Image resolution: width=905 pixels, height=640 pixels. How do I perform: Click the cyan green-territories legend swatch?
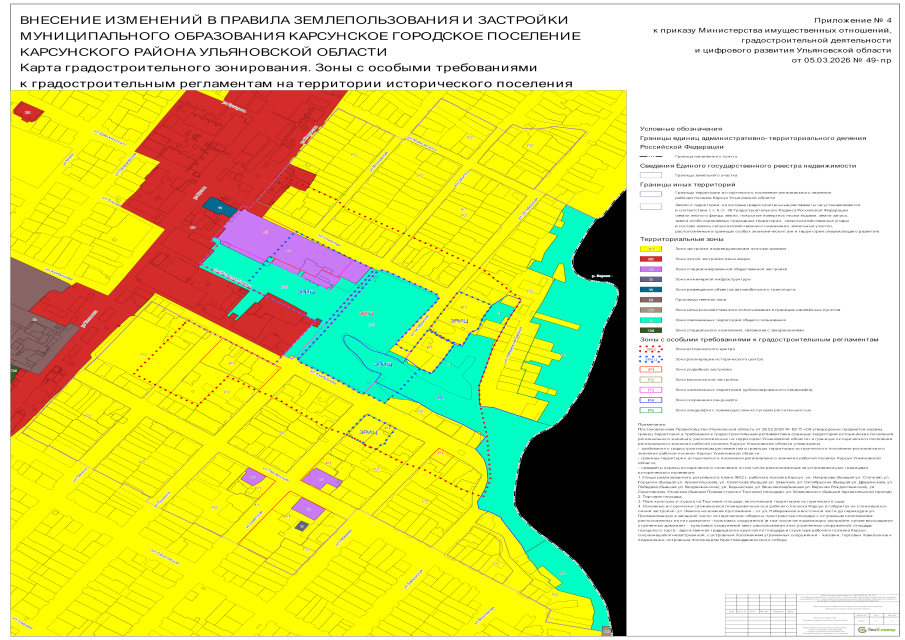pyautogui.click(x=651, y=319)
